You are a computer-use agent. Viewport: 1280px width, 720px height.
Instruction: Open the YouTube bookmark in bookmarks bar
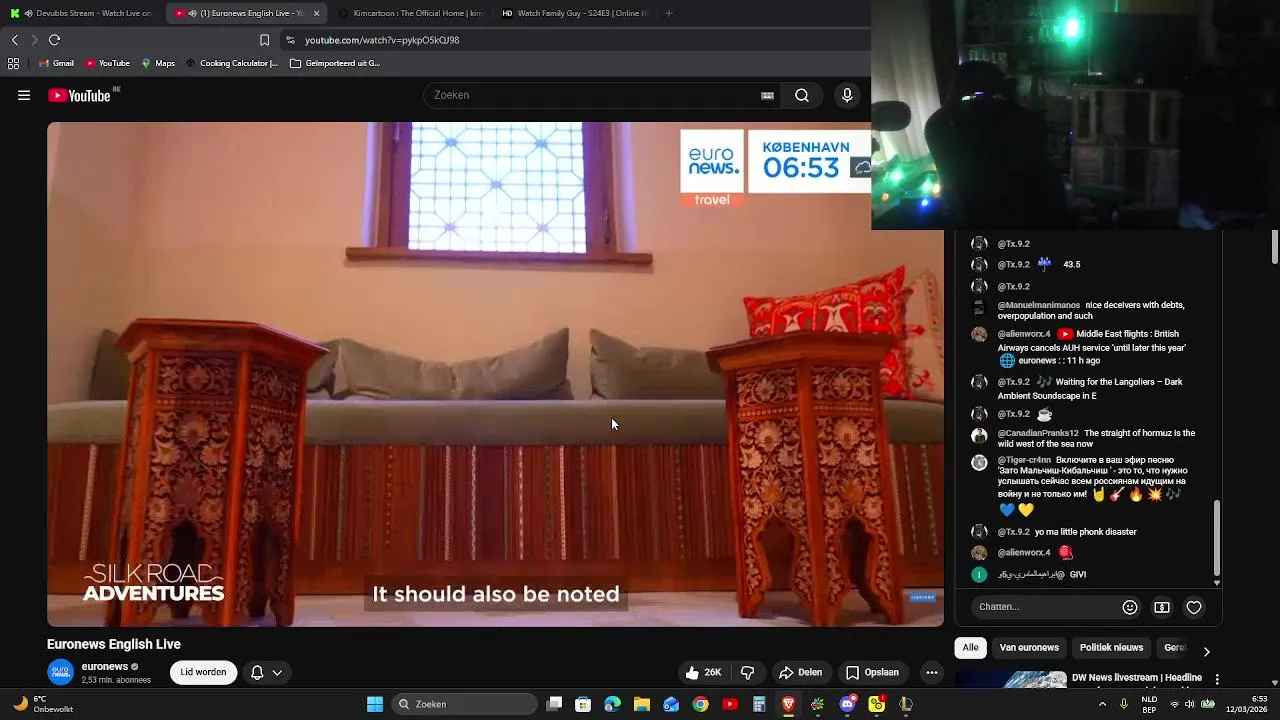(x=107, y=63)
